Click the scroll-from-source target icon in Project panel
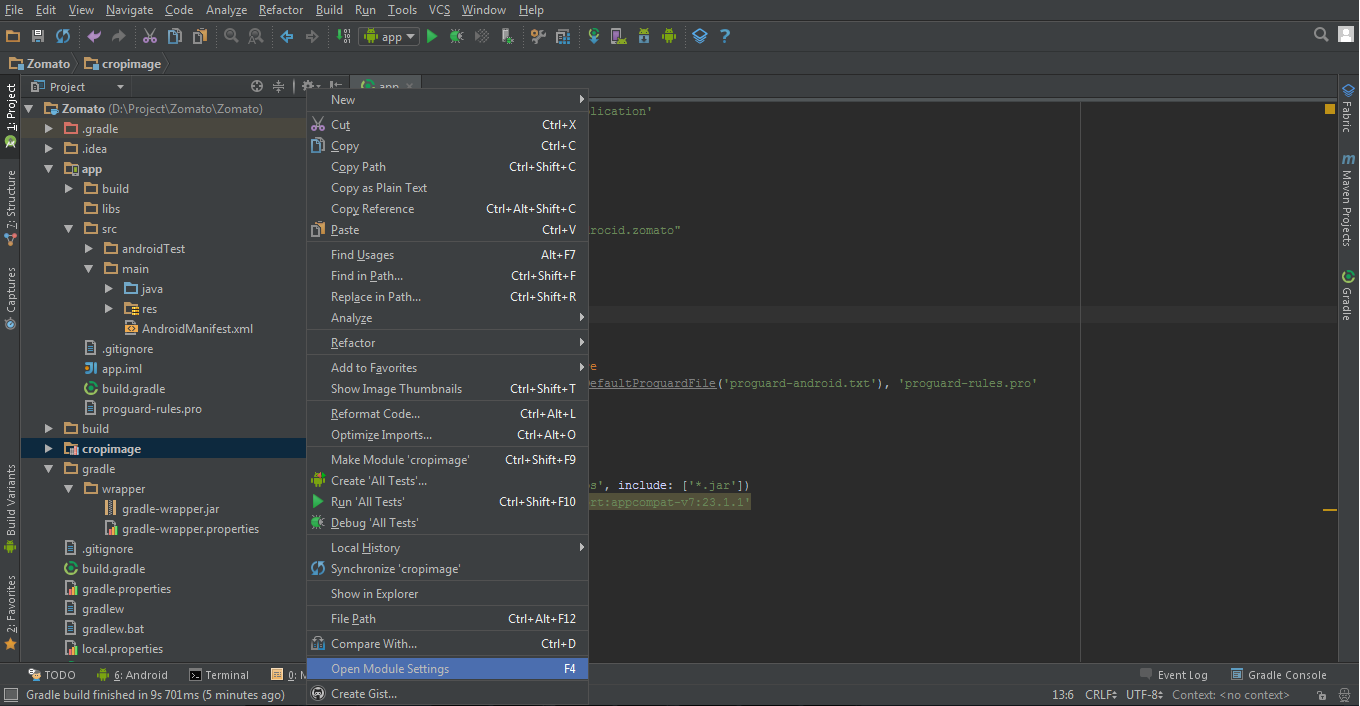 257,87
